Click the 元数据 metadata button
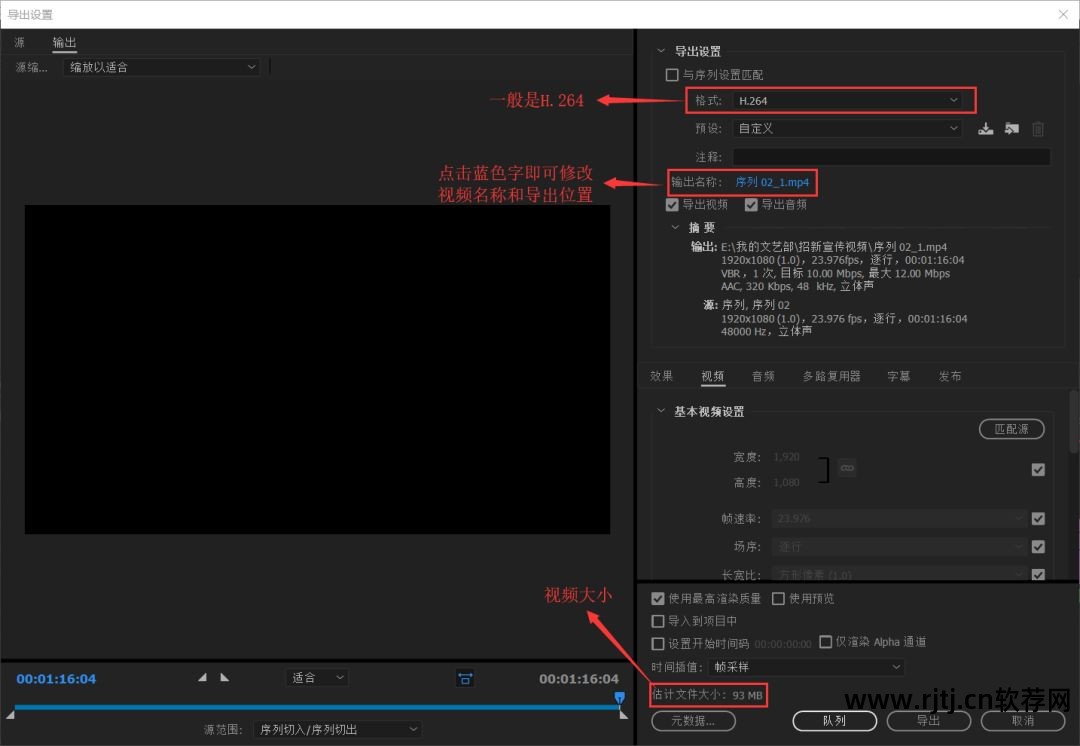Viewport: 1080px width, 746px height. [694, 721]
